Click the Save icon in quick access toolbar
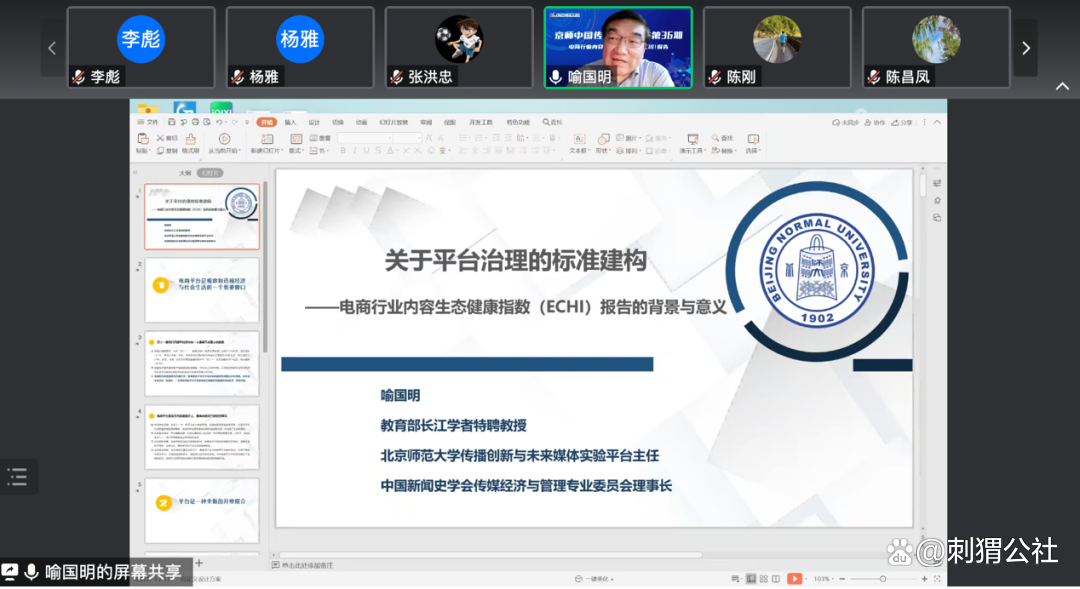Image resolution: width=1080 pixels, height=589 pixels. point(172,122)
